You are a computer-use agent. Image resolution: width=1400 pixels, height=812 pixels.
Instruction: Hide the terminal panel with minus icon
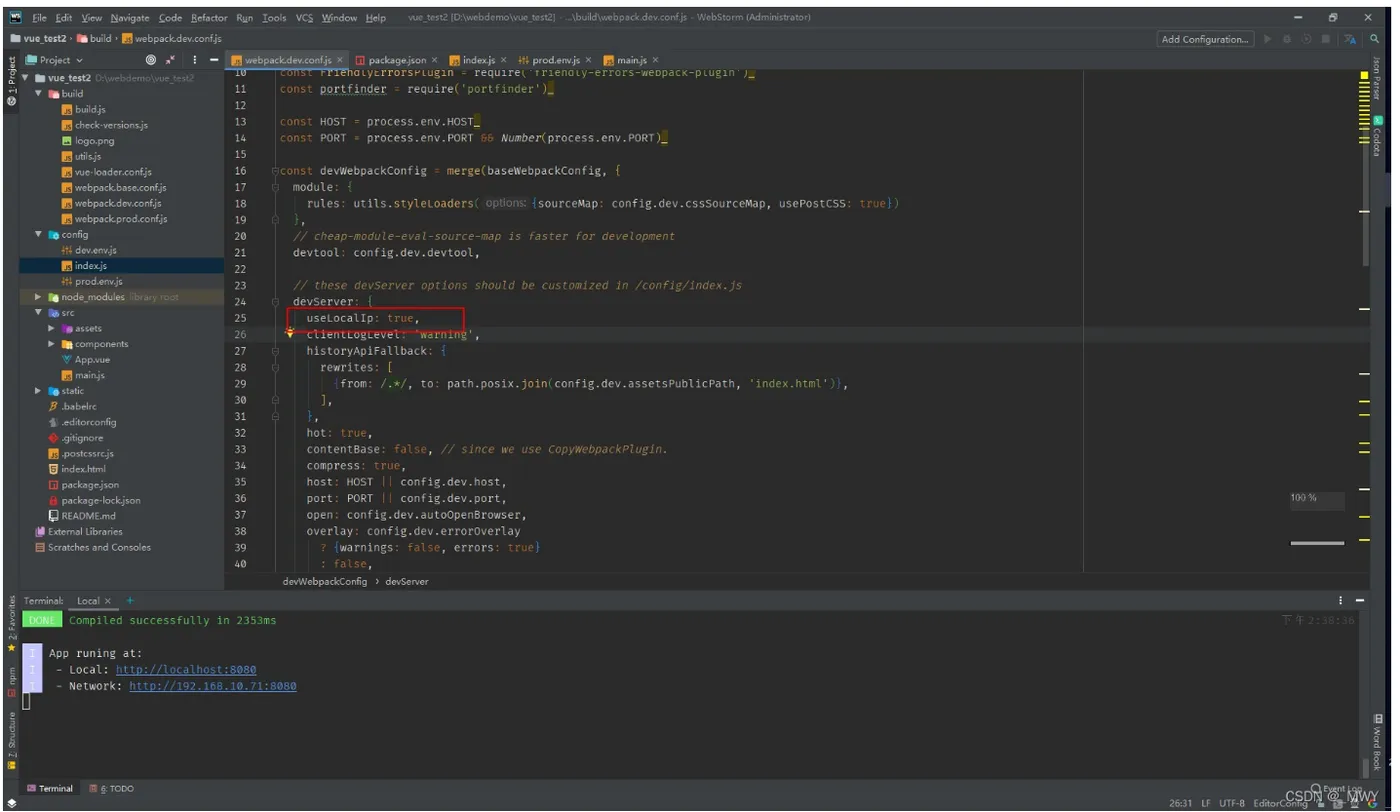[1360, 600]
